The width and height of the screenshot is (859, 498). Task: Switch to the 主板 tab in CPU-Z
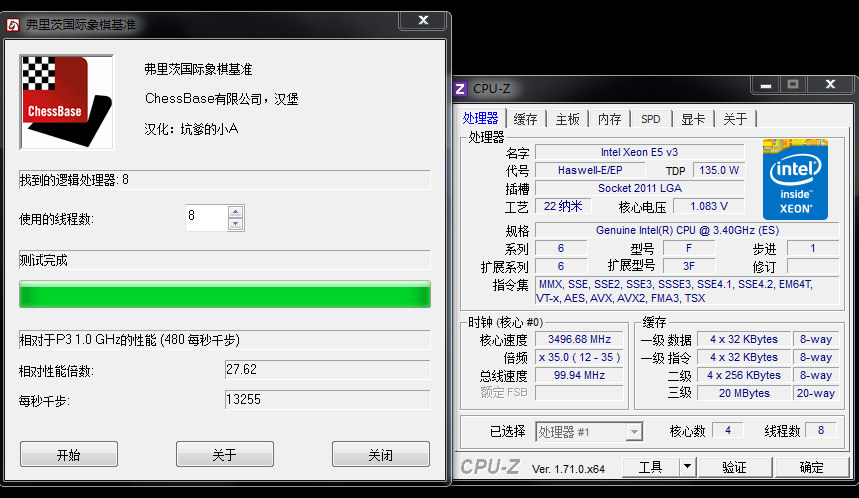pos(568,119)
